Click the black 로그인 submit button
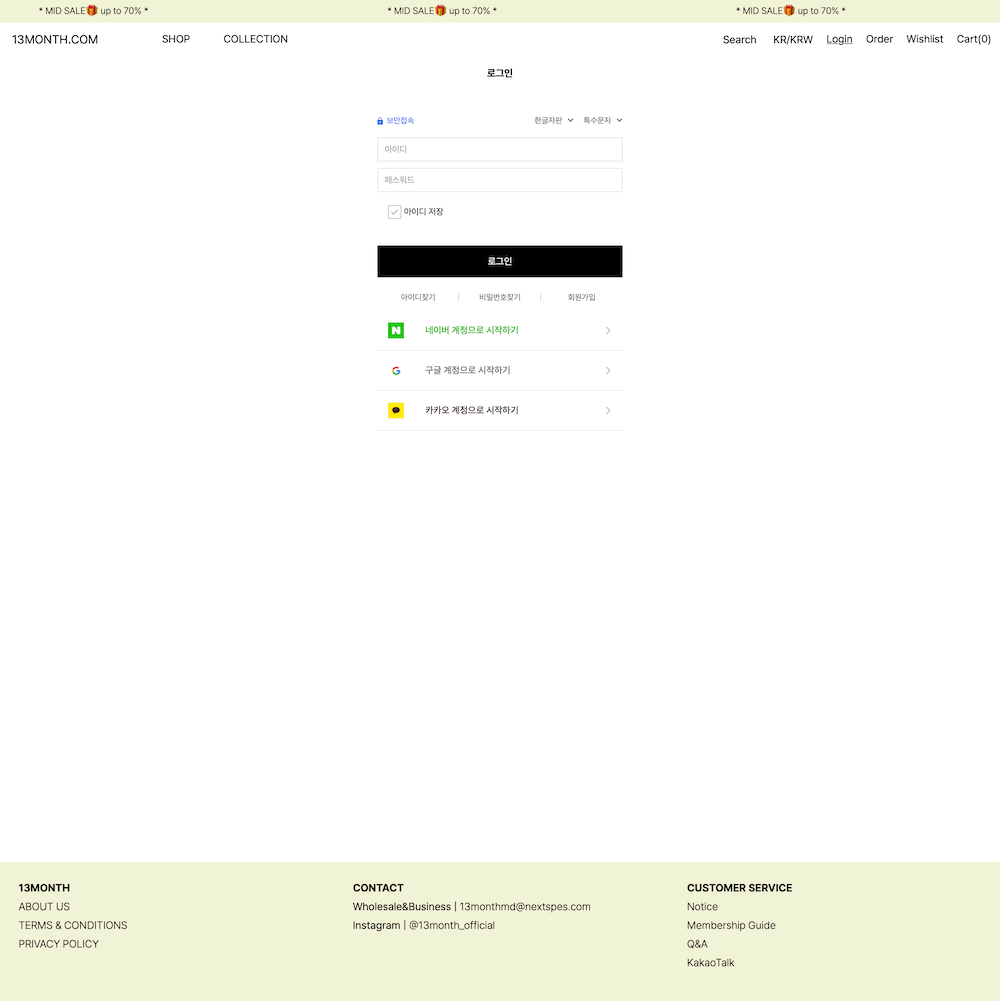Image resolution: width=1000 pixels, height=1001 pixels. [x=499, y=261]
